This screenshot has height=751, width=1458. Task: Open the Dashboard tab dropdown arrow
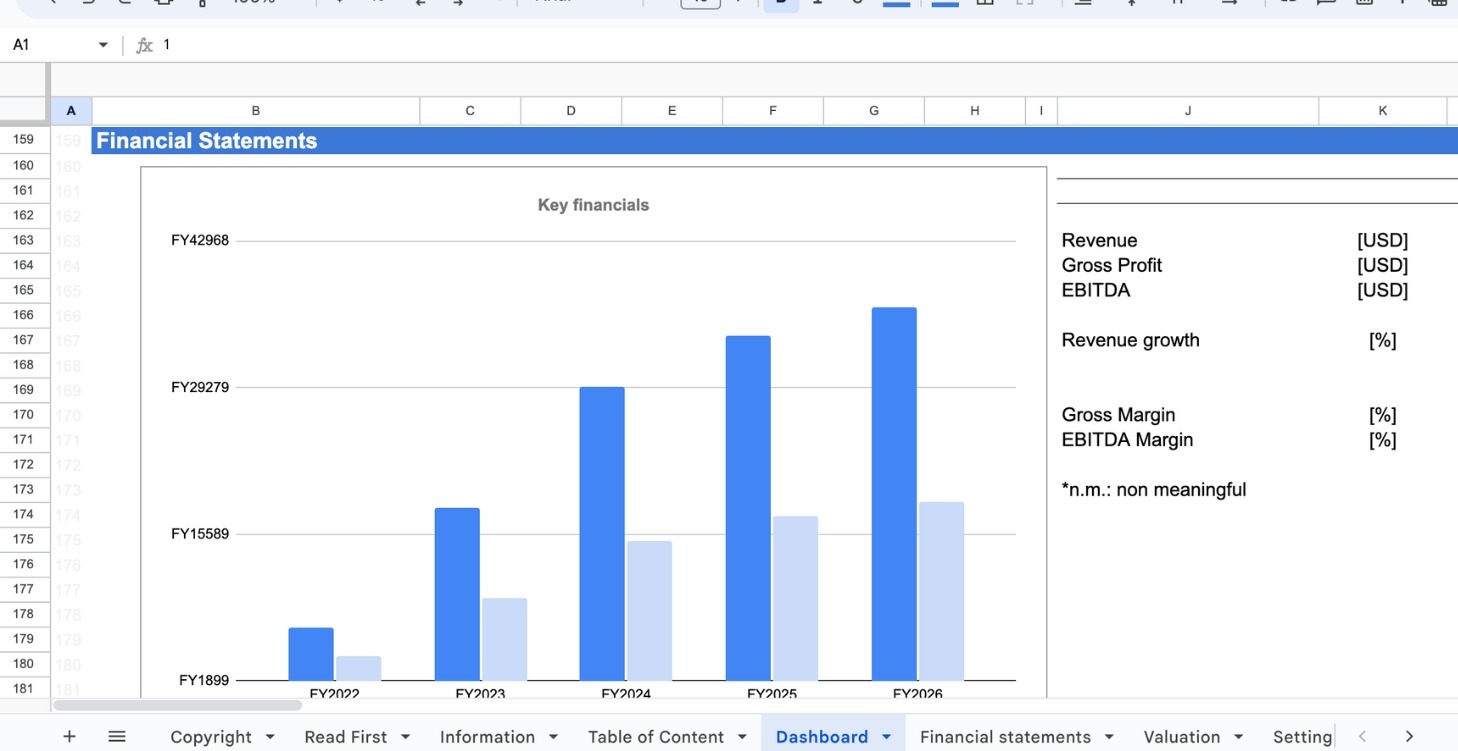886,737
